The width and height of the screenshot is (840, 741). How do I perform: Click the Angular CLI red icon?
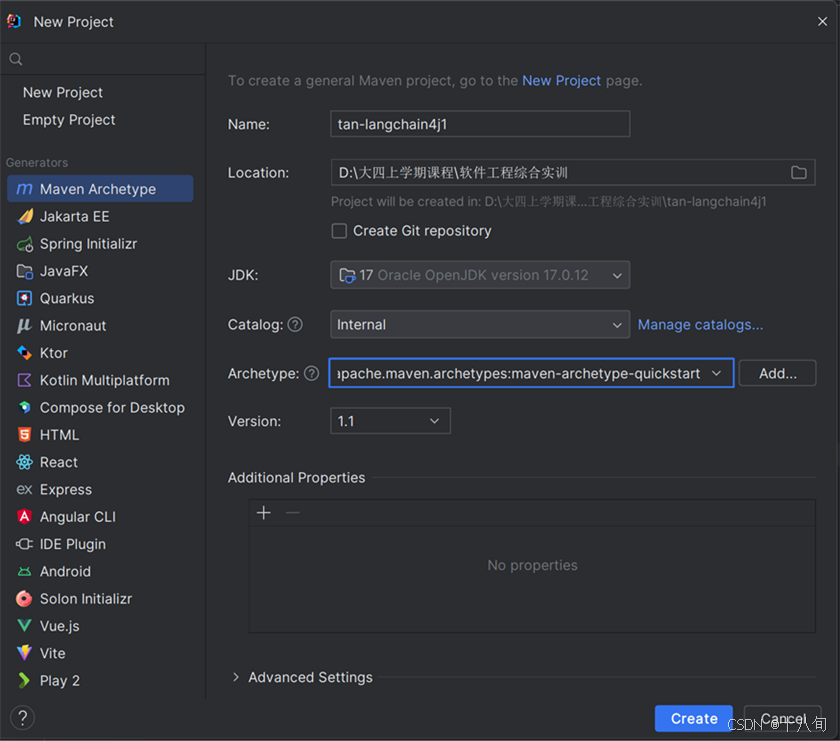[25, 517]
